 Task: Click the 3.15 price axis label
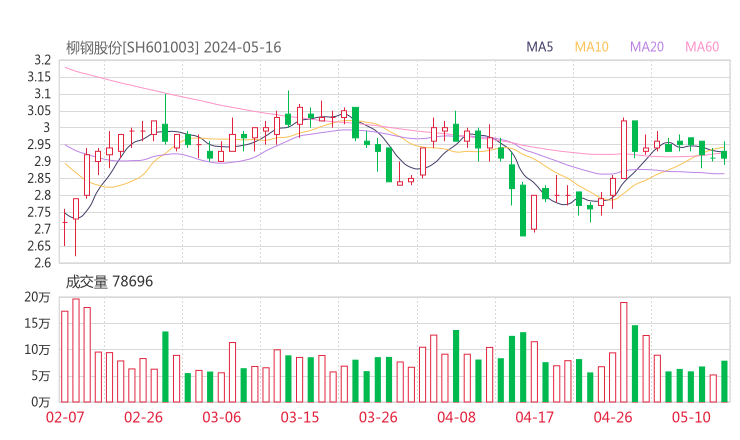39,77
